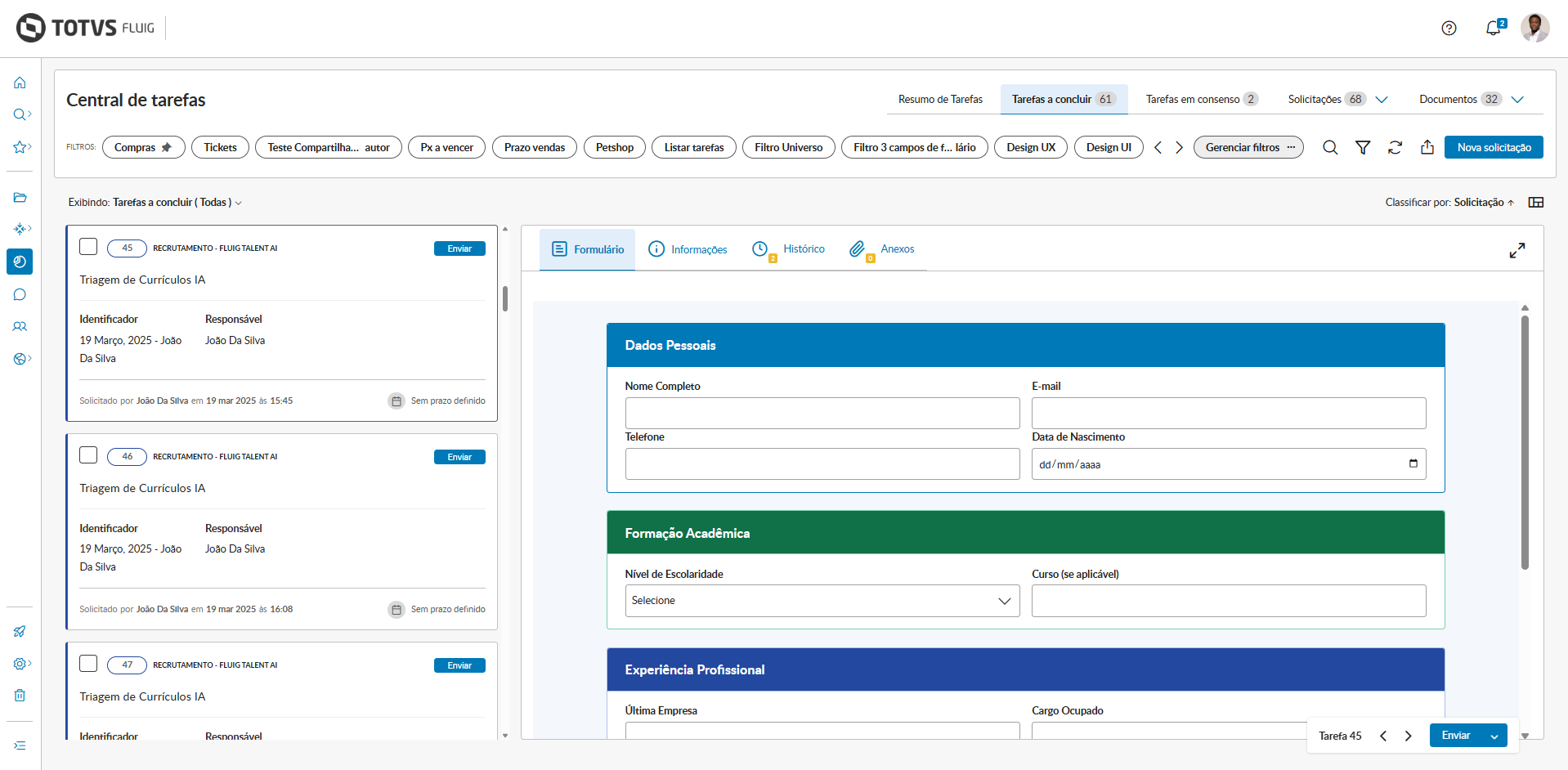The height and width of the screenshot is (770, 1568).
Task: Show next filters with right chevron
Action: tap(1179, 147)
